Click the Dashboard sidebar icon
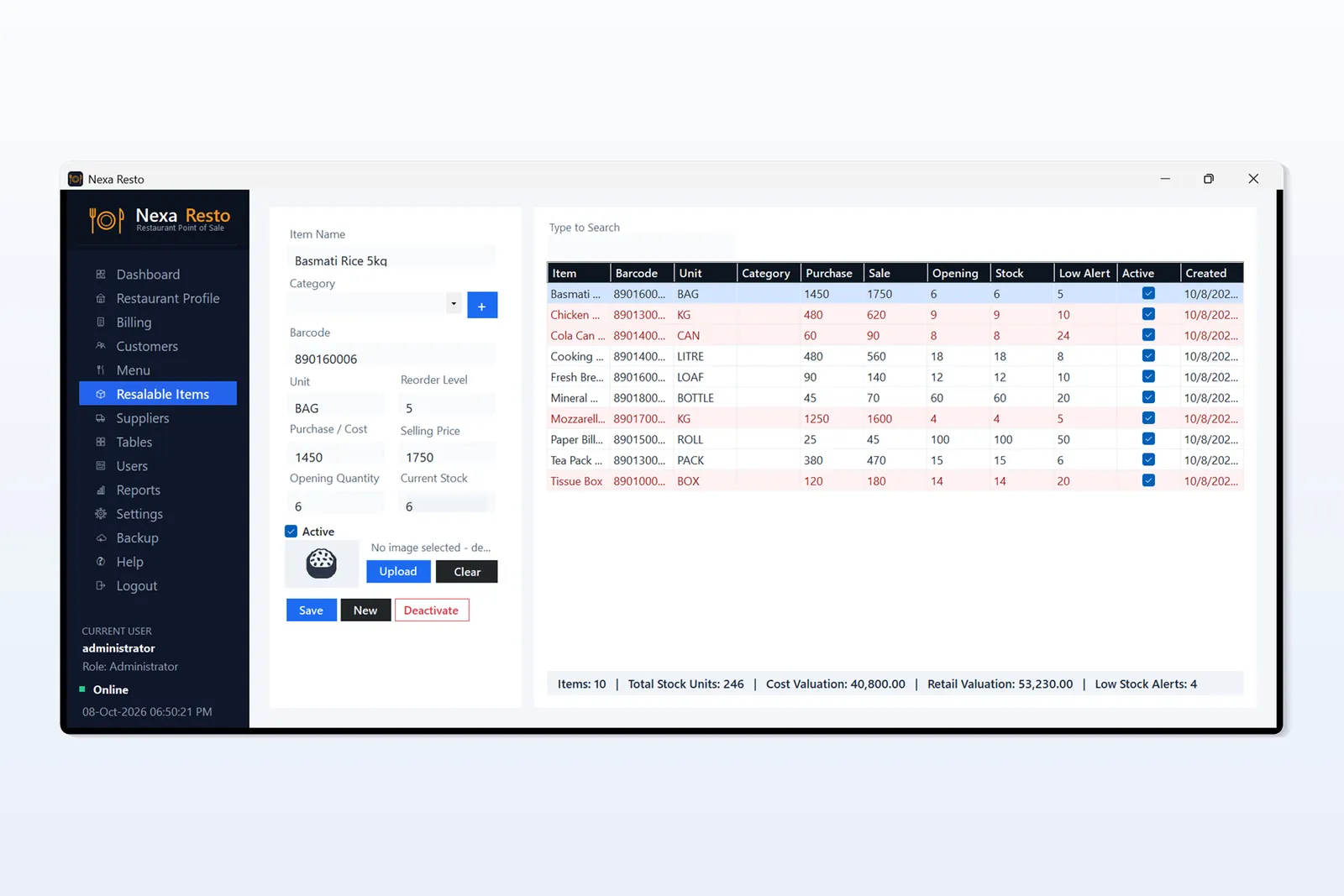Viewport: 1344px width, 896px height. pos(101,275)
